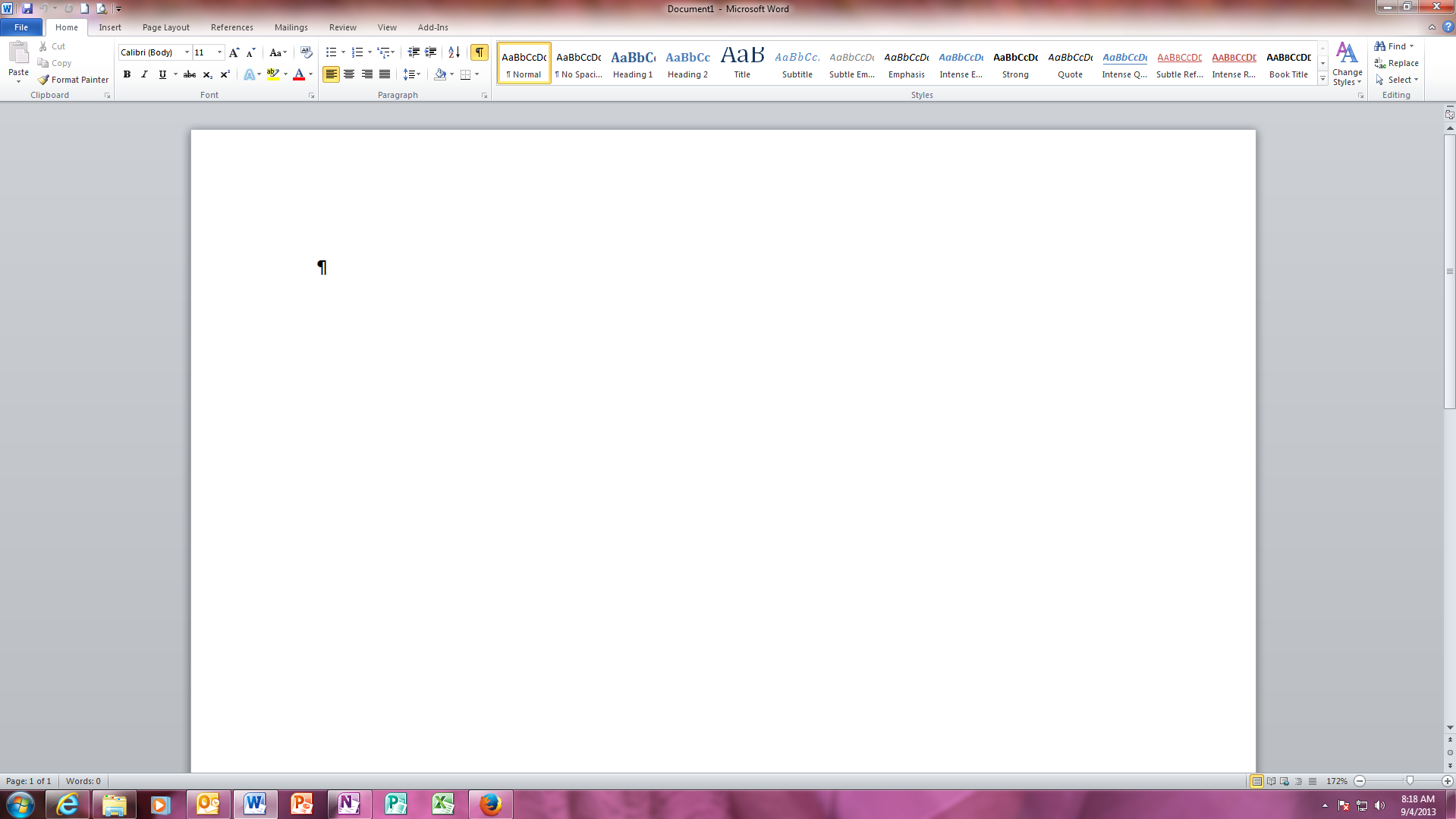Click the Shrink Font icon

(x=251, y=52)
